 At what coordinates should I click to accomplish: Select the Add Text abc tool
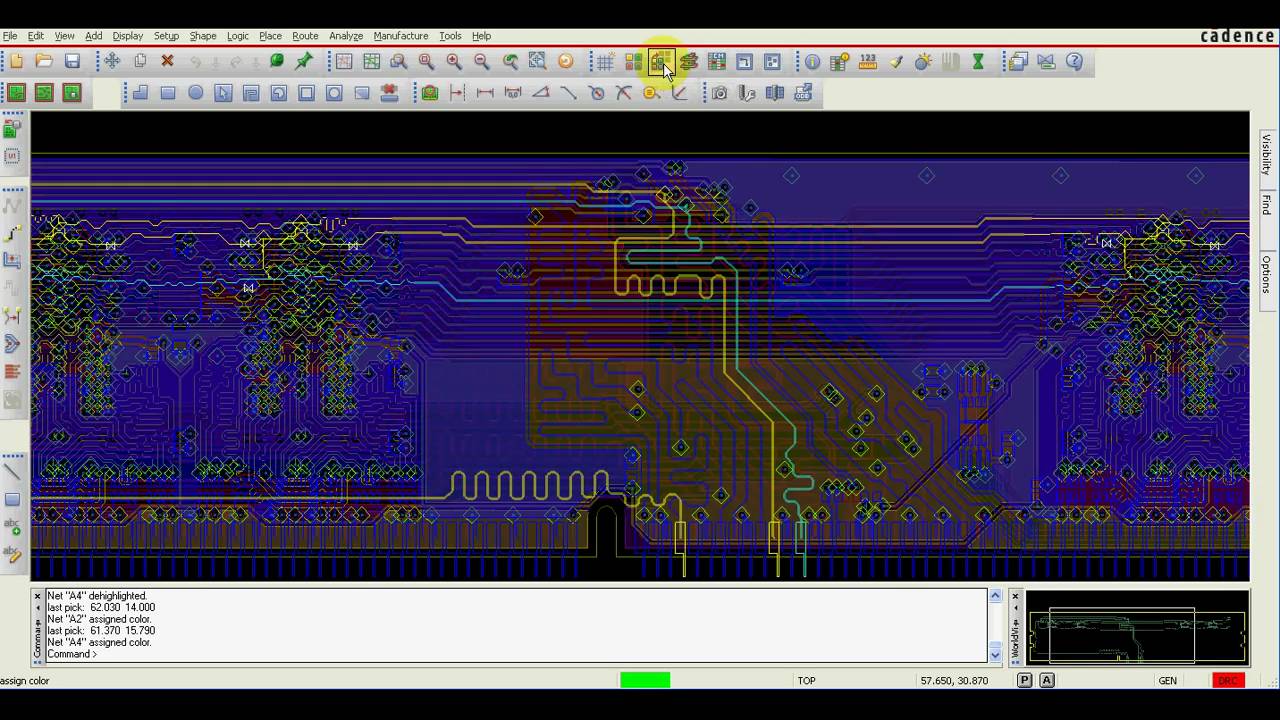(12, 527)
